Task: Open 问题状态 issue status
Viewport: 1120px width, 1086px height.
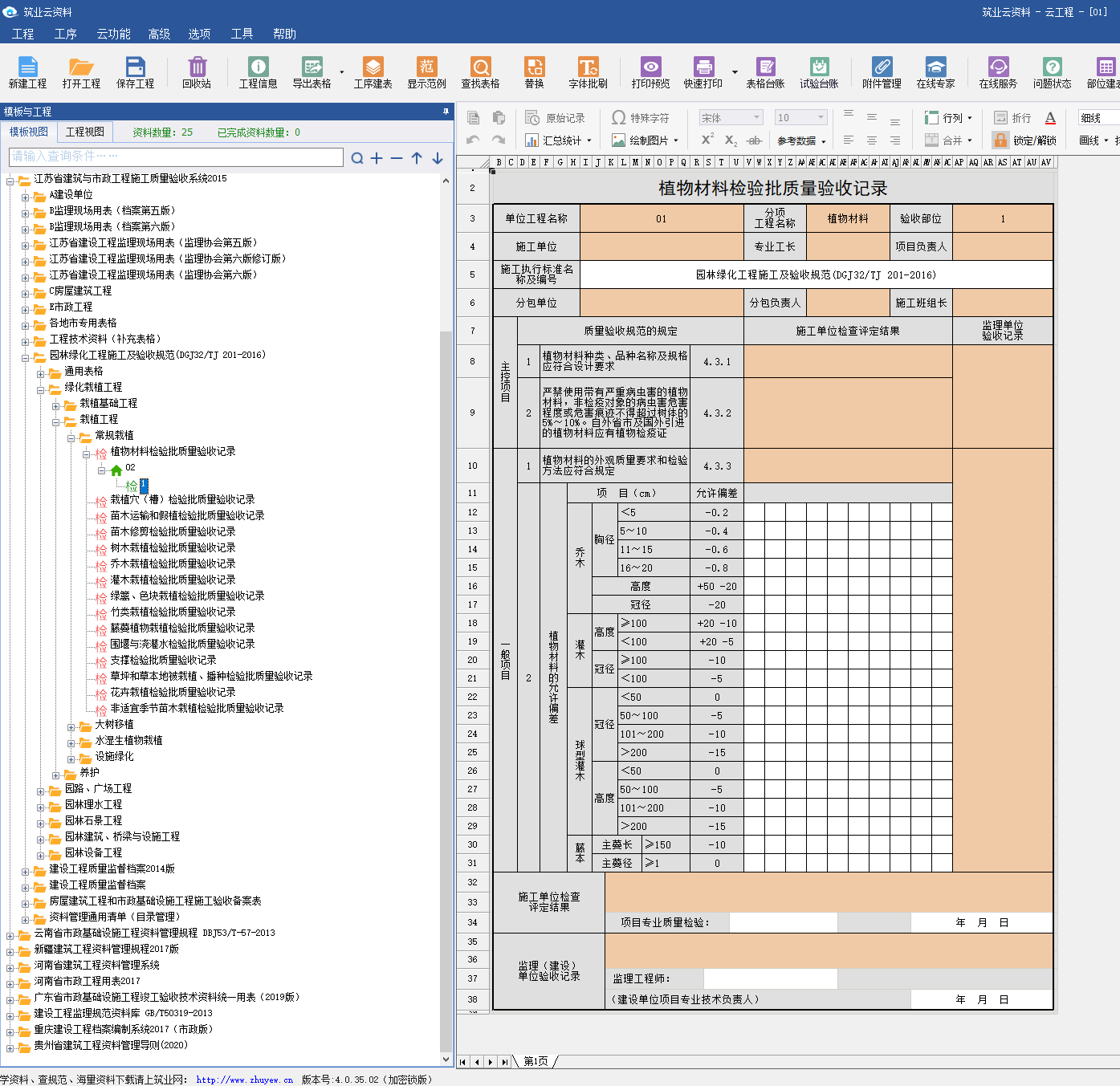Action: [x=1052, y=72]
